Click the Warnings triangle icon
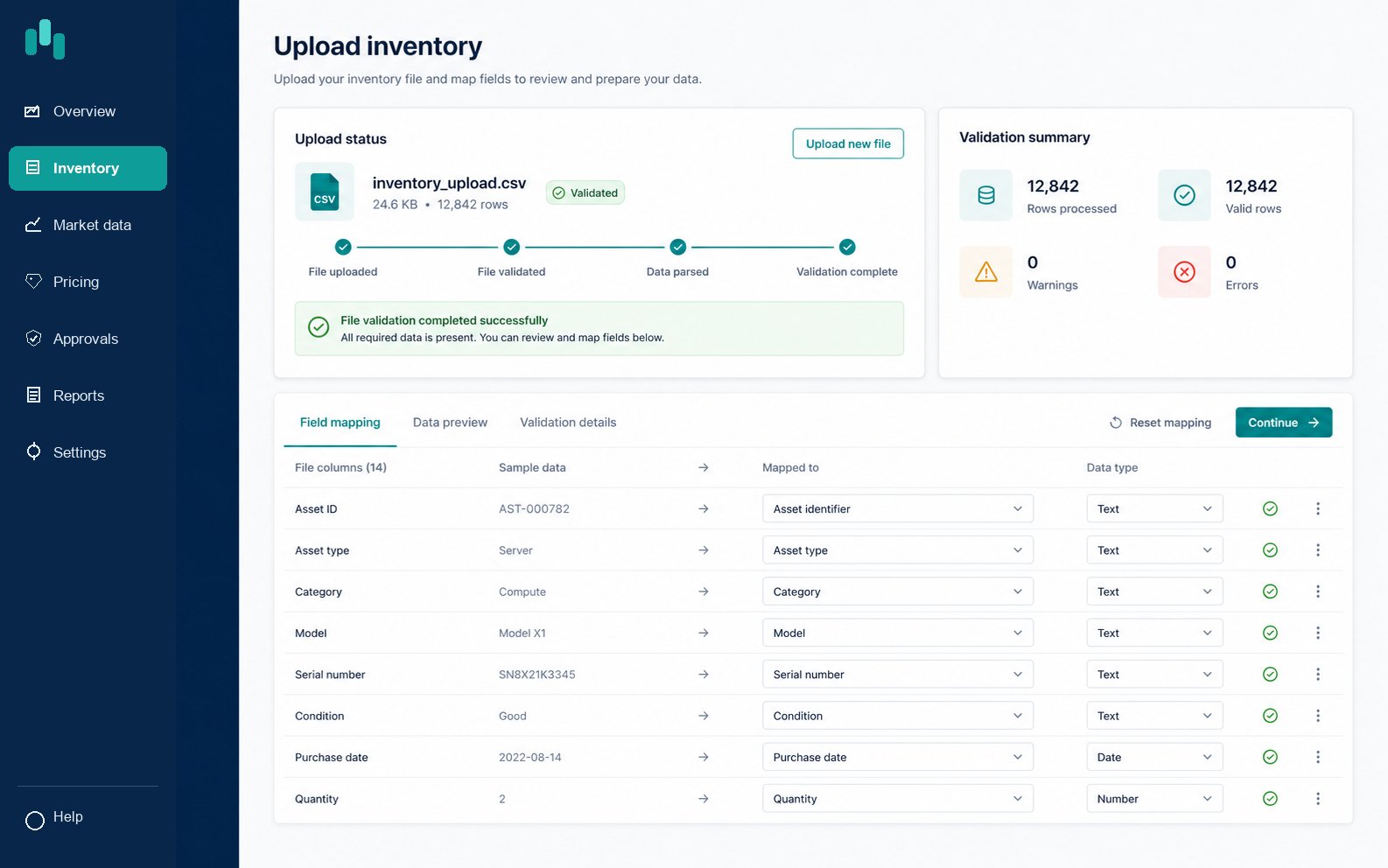The height and width of the screenshot is (868, 1388). 986,272
